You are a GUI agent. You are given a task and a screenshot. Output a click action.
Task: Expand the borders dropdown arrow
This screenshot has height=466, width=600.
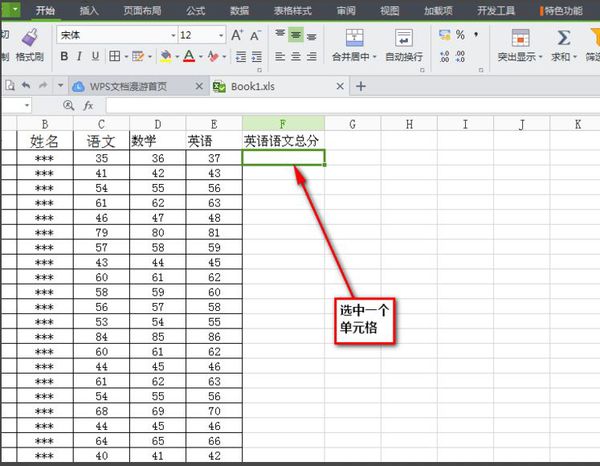pyautogui.click(x=126, y=57)
